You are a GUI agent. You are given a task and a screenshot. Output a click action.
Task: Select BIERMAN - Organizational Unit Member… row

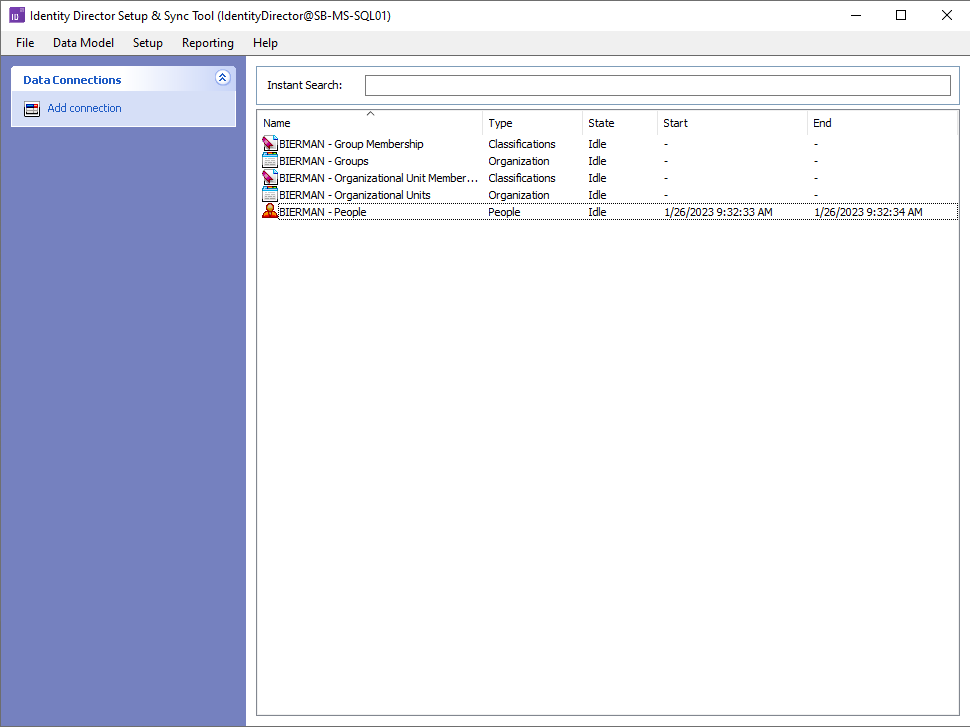coord(609,178)
